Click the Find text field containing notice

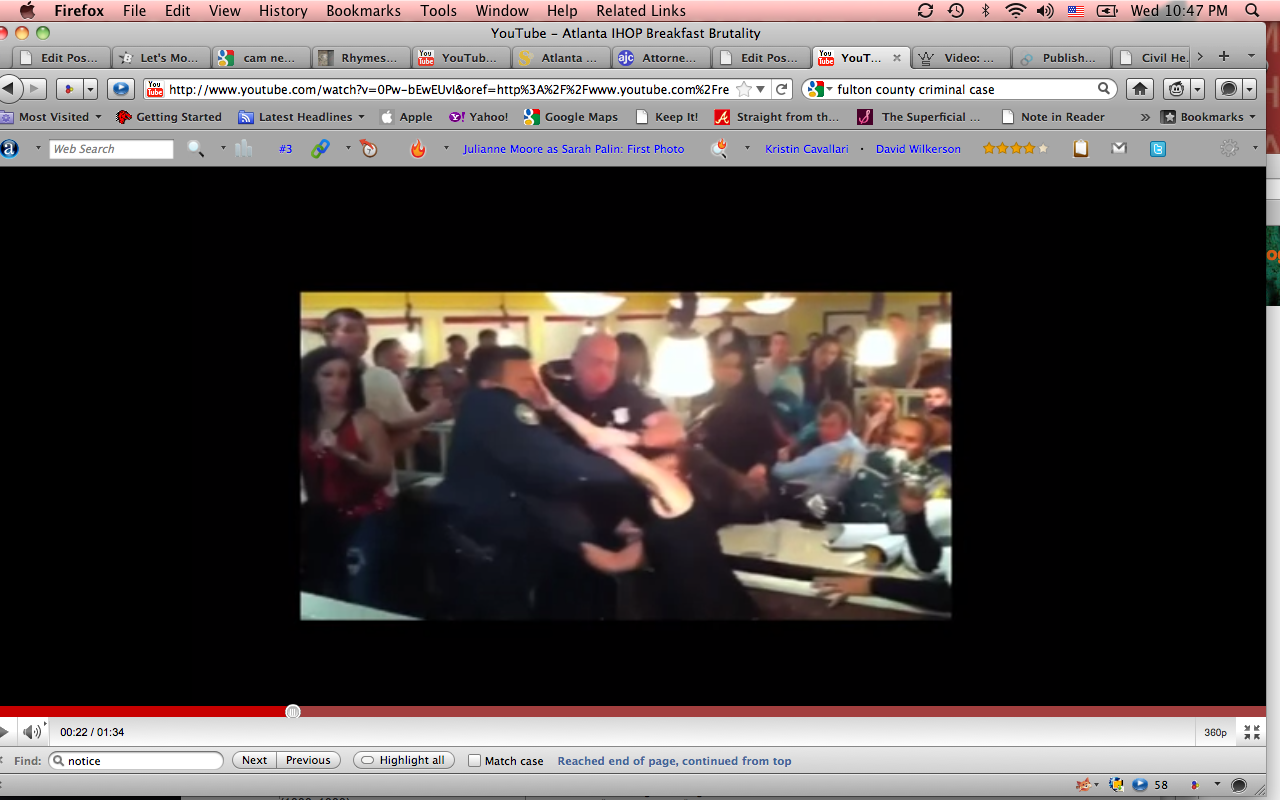[x=140, y=761]
